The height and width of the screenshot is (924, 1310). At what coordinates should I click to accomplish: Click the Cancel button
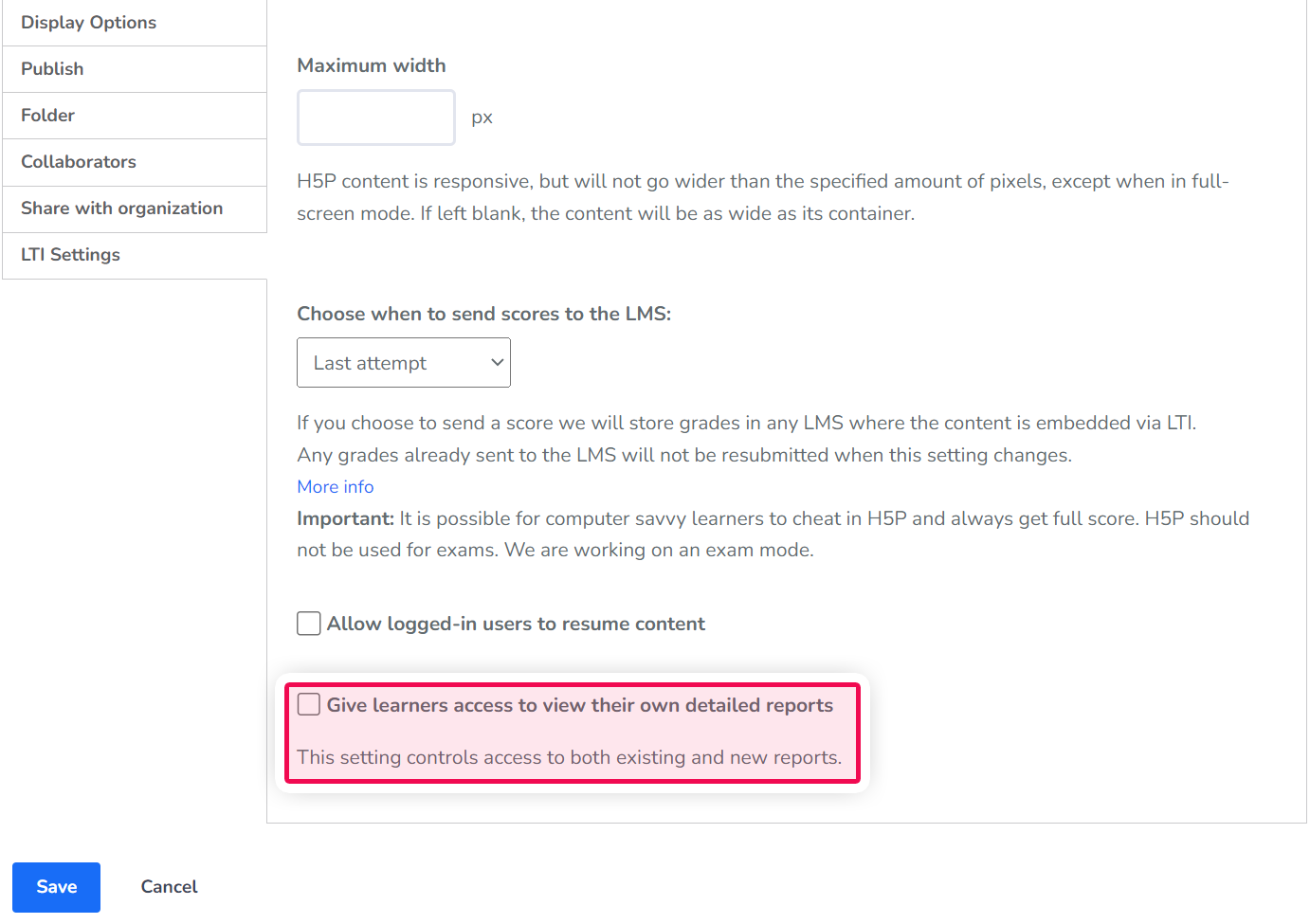[169, 886]
